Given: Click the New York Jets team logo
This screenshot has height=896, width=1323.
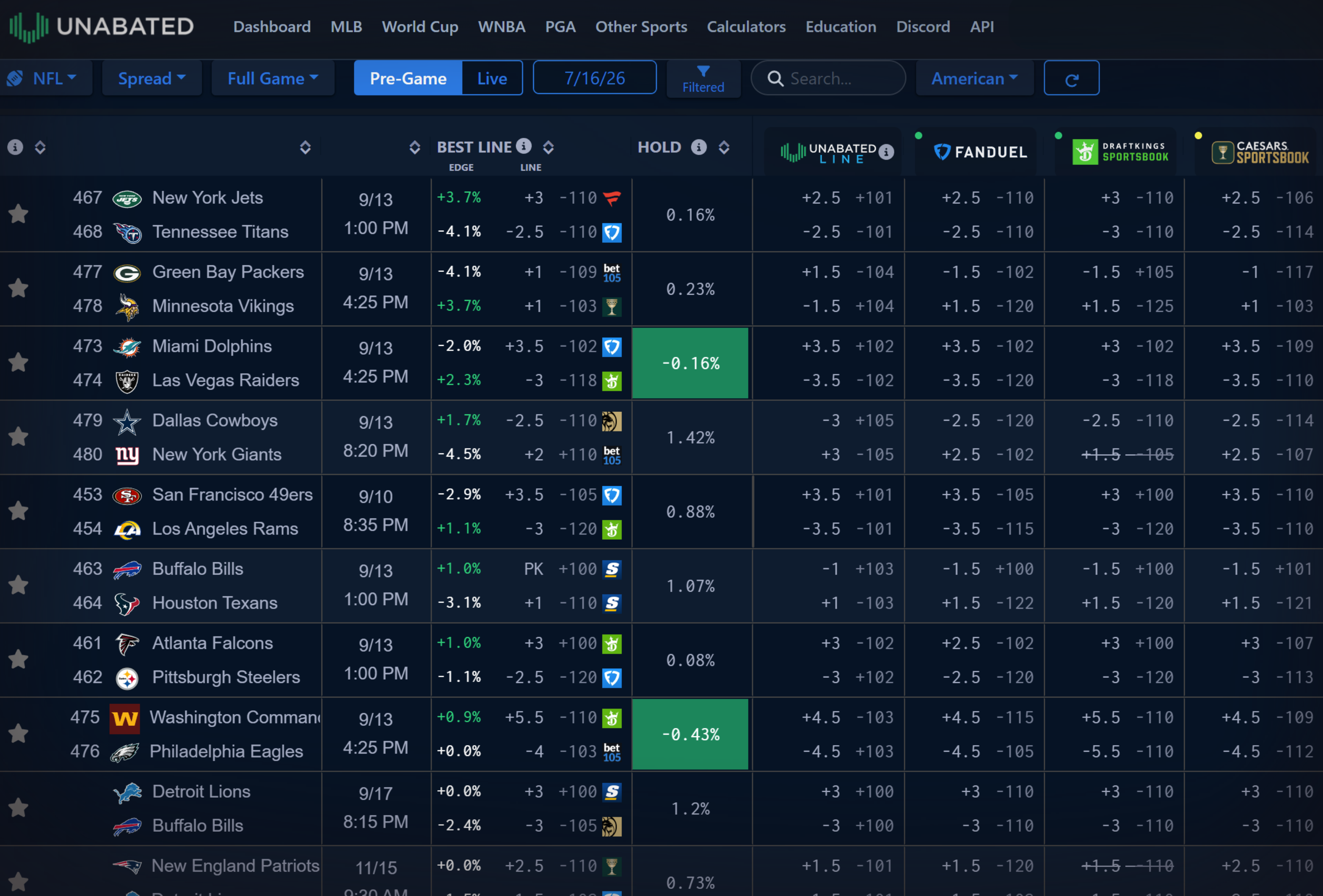Looking at the screenshot, I should (x=127, y=199).
